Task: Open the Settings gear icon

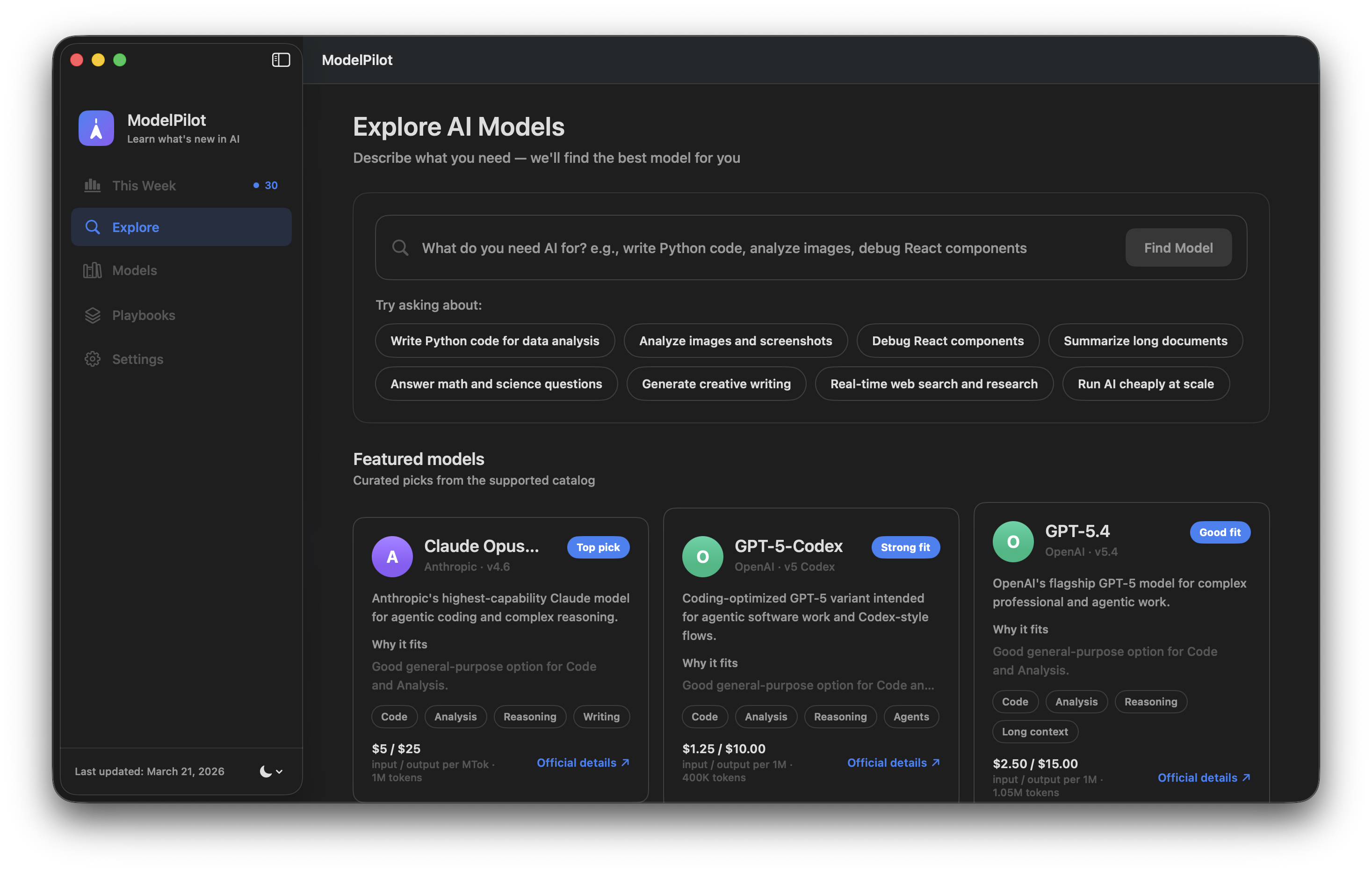Action: click(92, 359)
